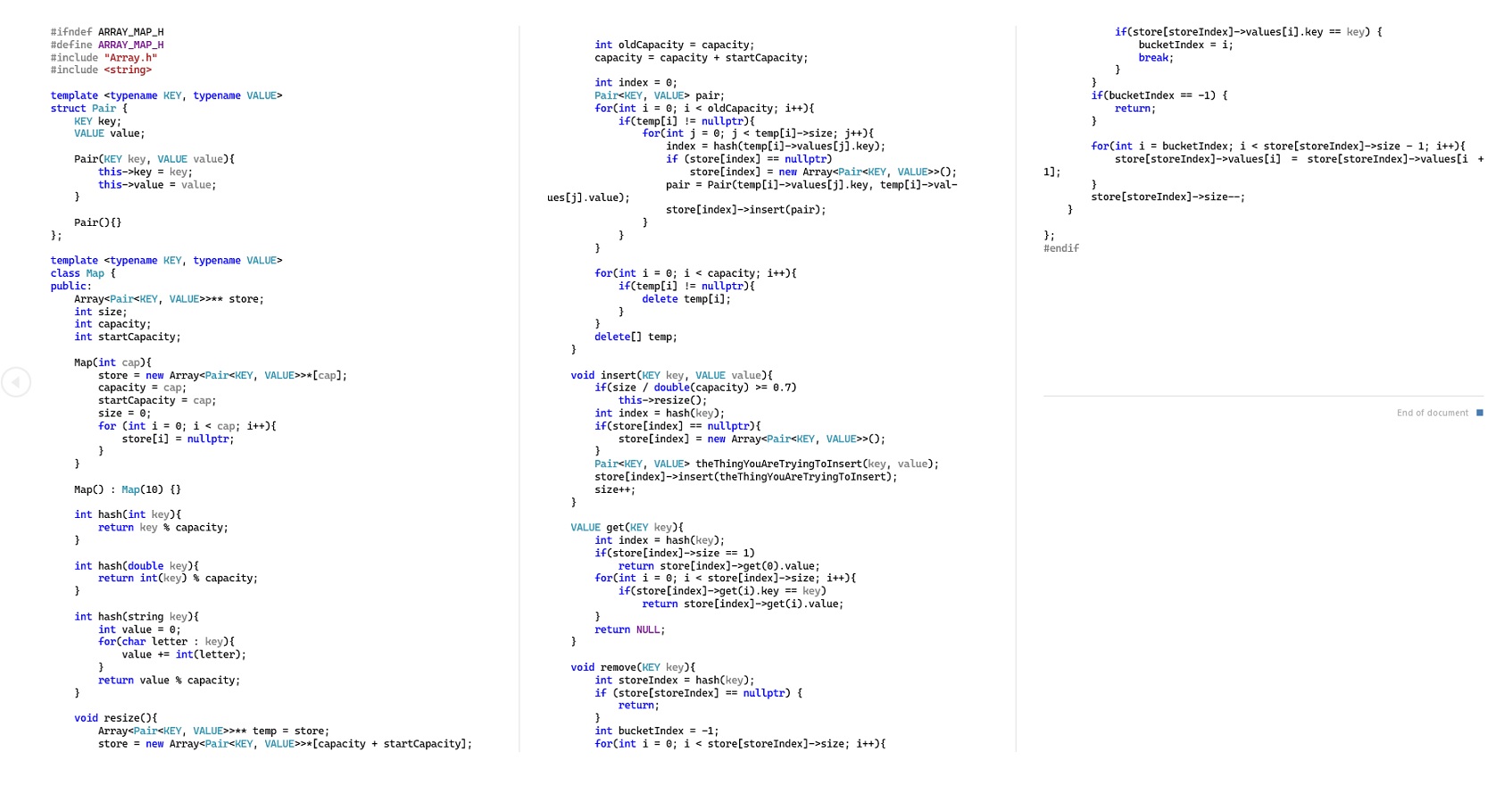Click the 'int capacity;' member line
The height and width of the screenshot is (785, 1512).
tap(112, 324)
